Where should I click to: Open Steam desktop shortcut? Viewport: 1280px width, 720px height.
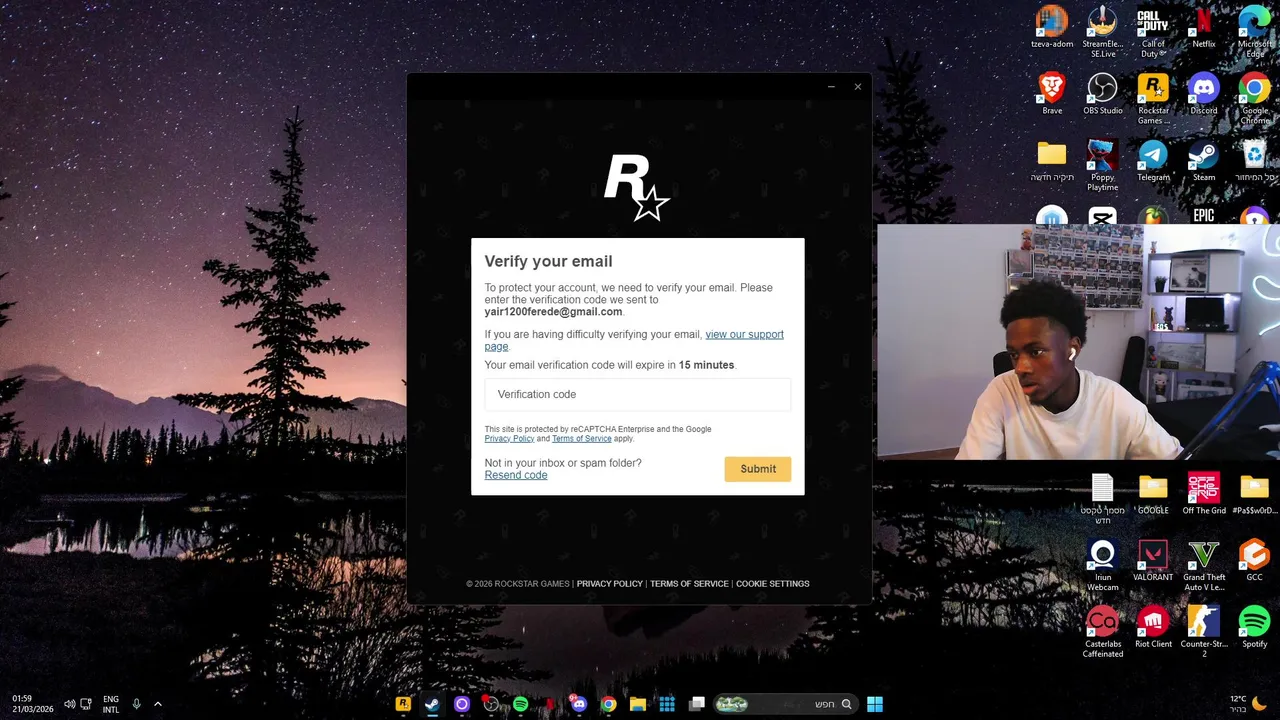(x=1204, y=161)
